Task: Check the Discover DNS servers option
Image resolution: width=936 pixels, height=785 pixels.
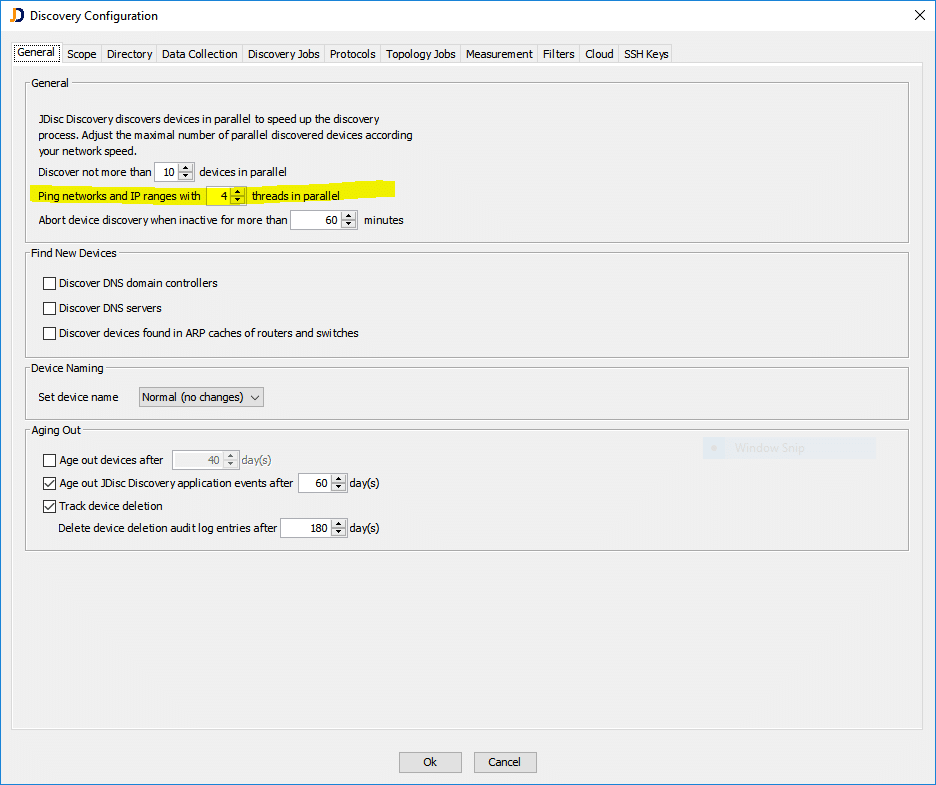Action: pyautogui.click(x=50, y=309)
